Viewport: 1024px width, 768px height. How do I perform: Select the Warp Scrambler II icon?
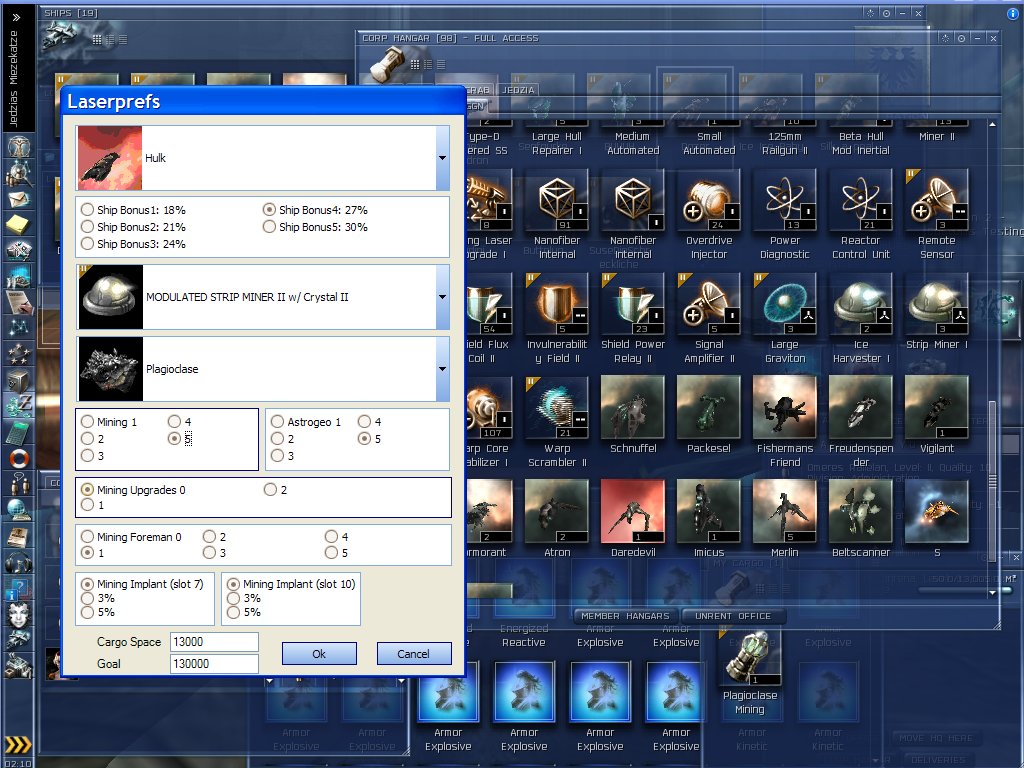[556, 408]
